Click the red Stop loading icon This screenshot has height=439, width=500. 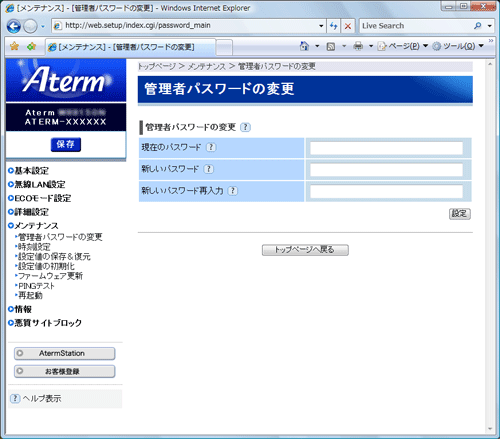pos(348,26)
